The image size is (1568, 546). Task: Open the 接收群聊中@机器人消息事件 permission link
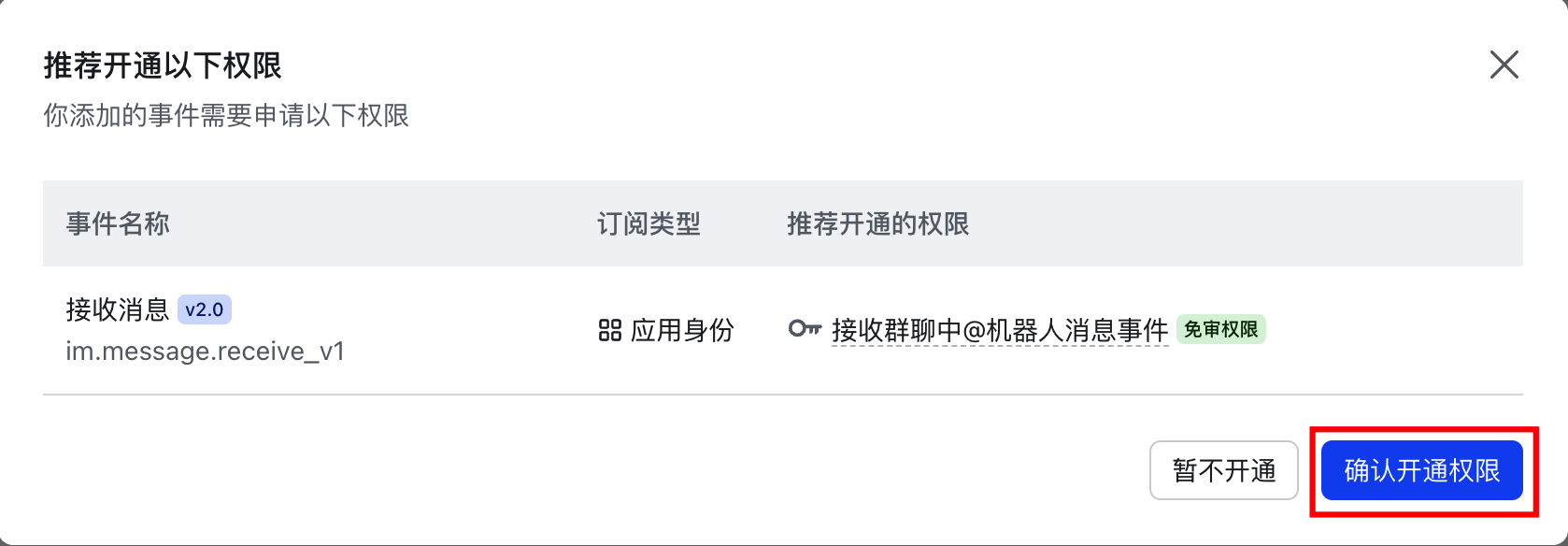coord(999,330)
